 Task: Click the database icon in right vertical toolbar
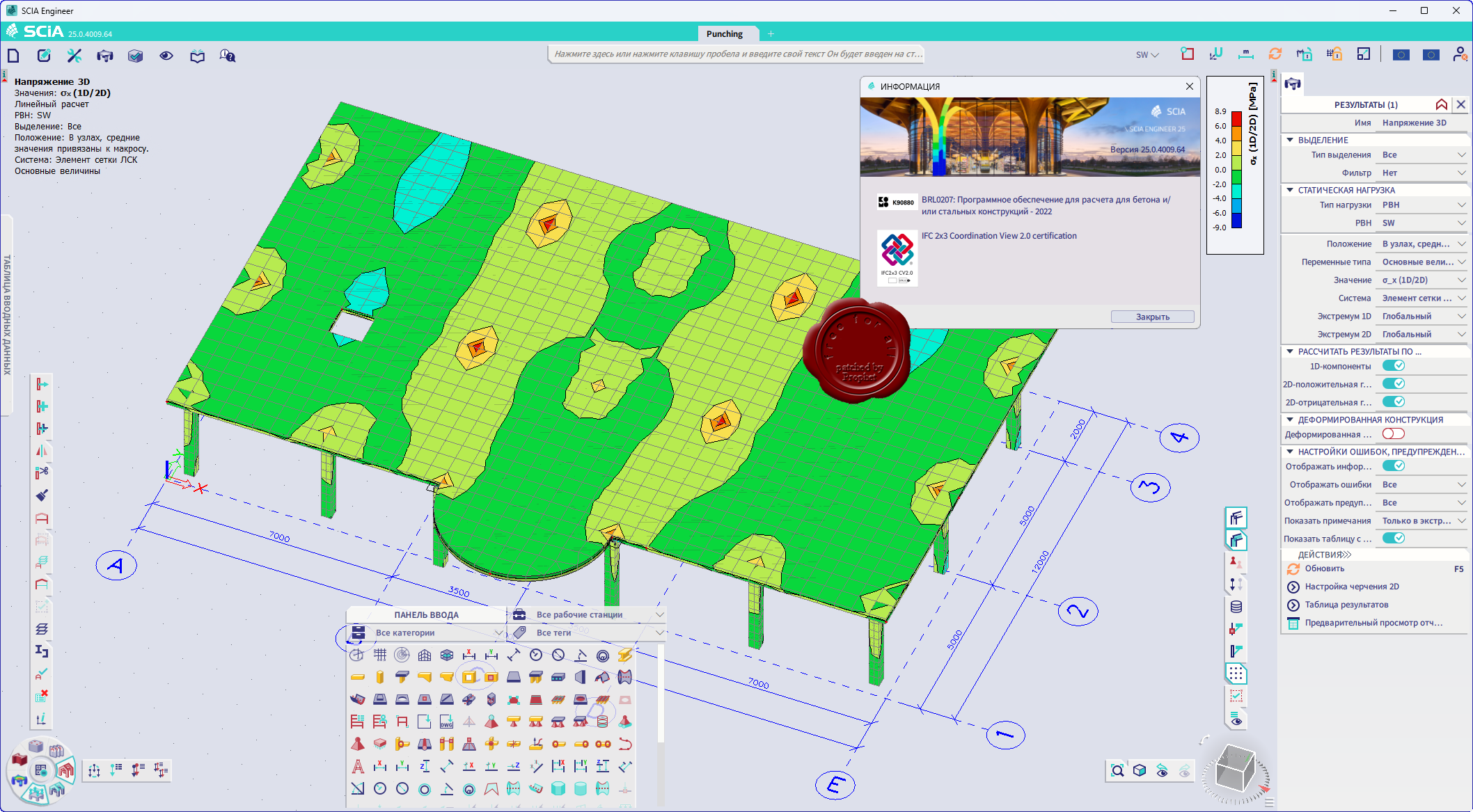(1236, 607)
